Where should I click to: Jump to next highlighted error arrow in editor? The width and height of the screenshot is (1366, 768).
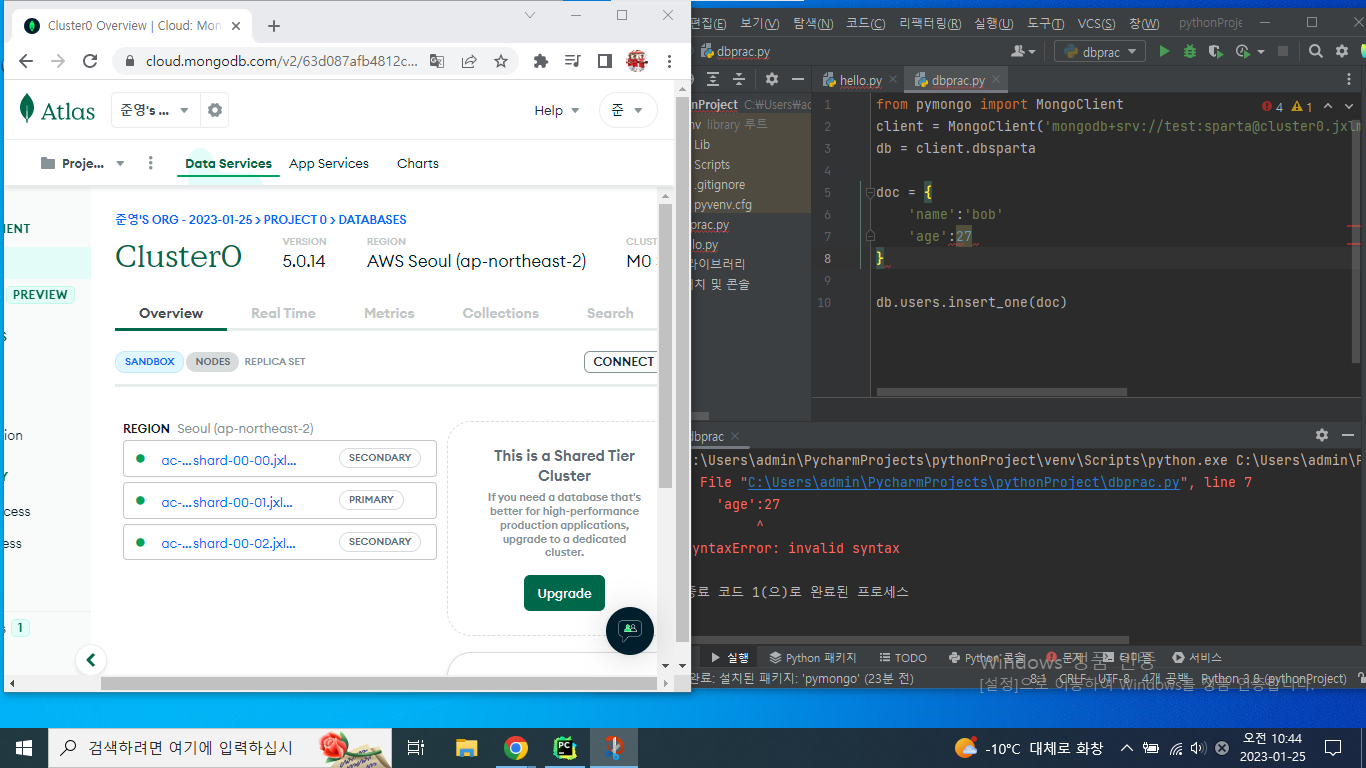click(1350, 106)
